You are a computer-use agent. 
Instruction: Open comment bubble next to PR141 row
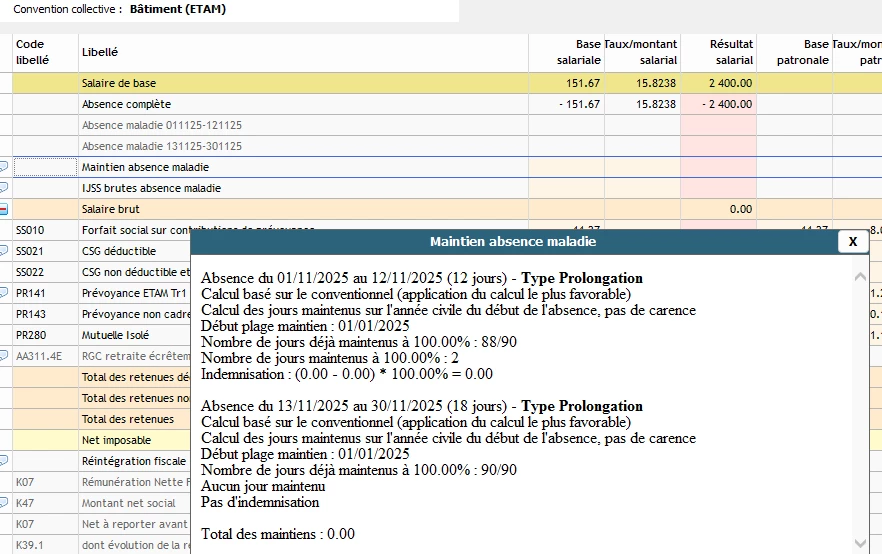(x=3, y=293)
